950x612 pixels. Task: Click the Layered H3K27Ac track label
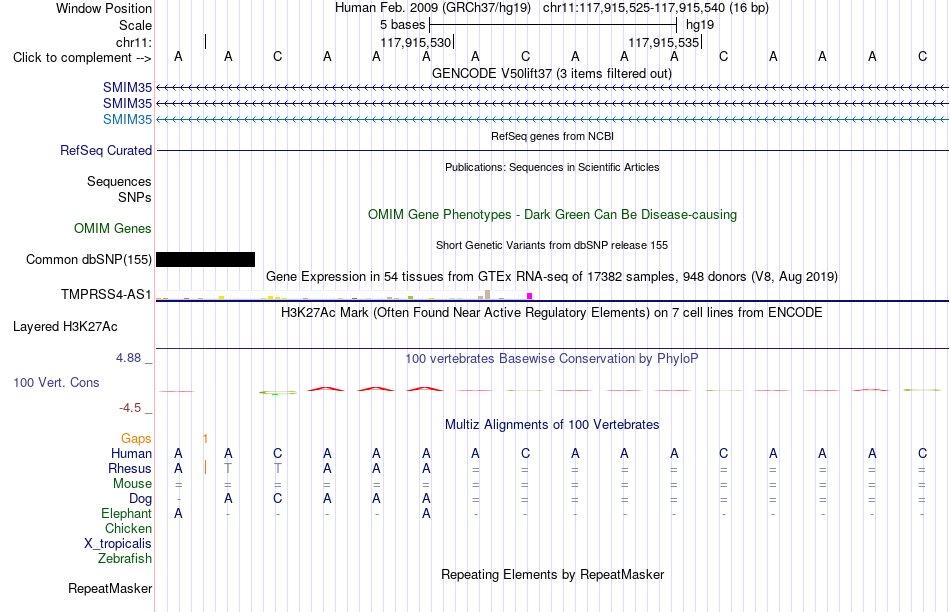pos(65,327)
